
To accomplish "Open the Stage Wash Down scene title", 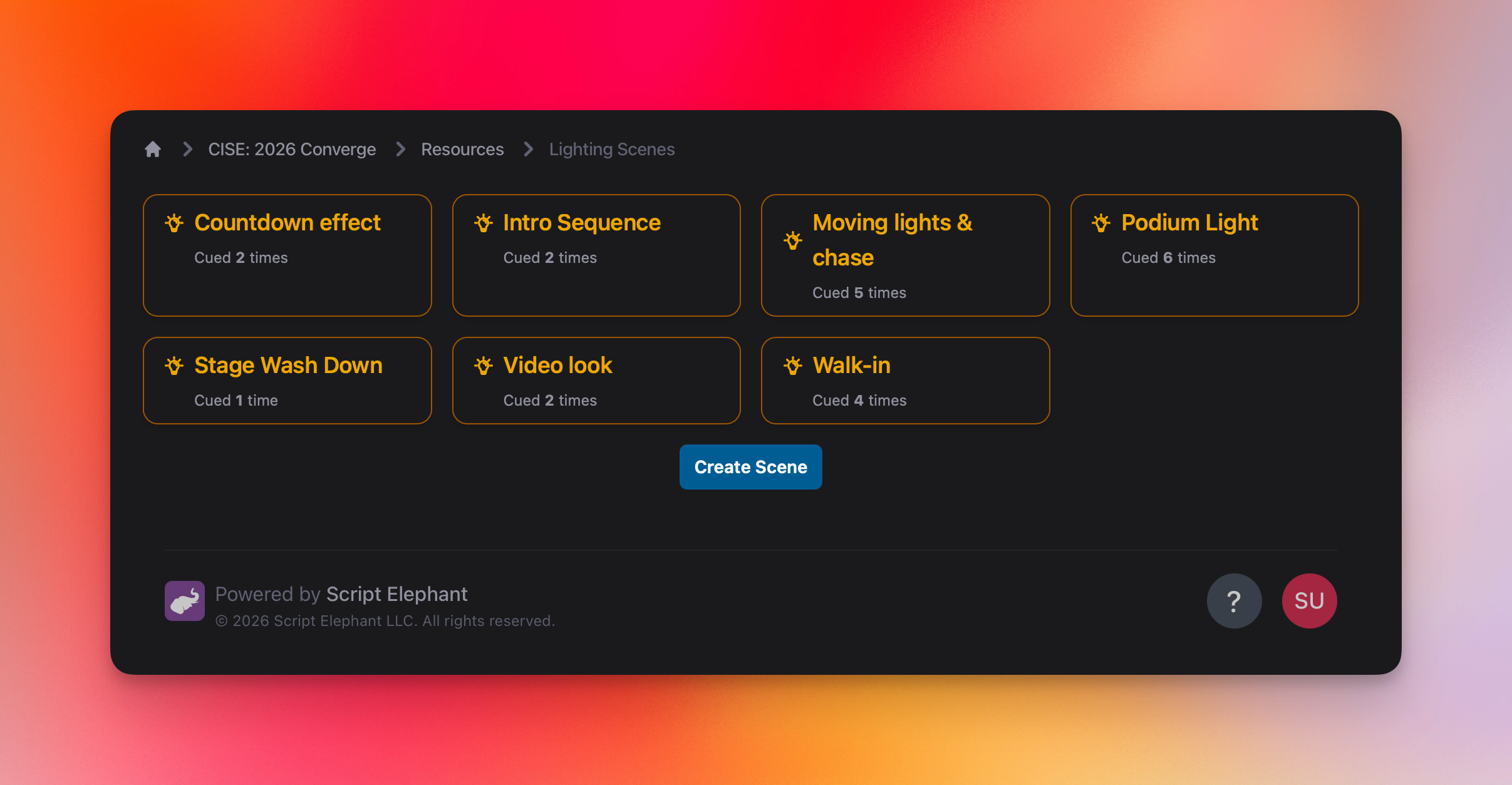I will (288, 366).
